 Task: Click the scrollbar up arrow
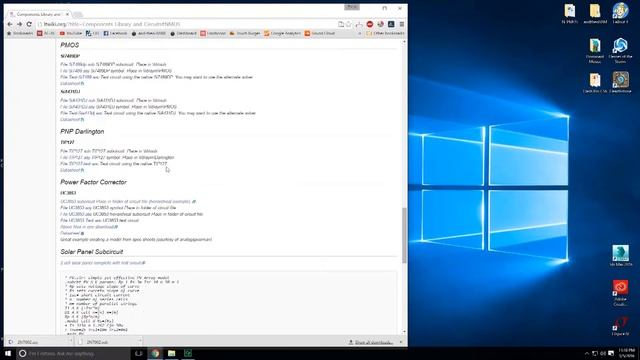pyautogui.click(x=404, y=42)
